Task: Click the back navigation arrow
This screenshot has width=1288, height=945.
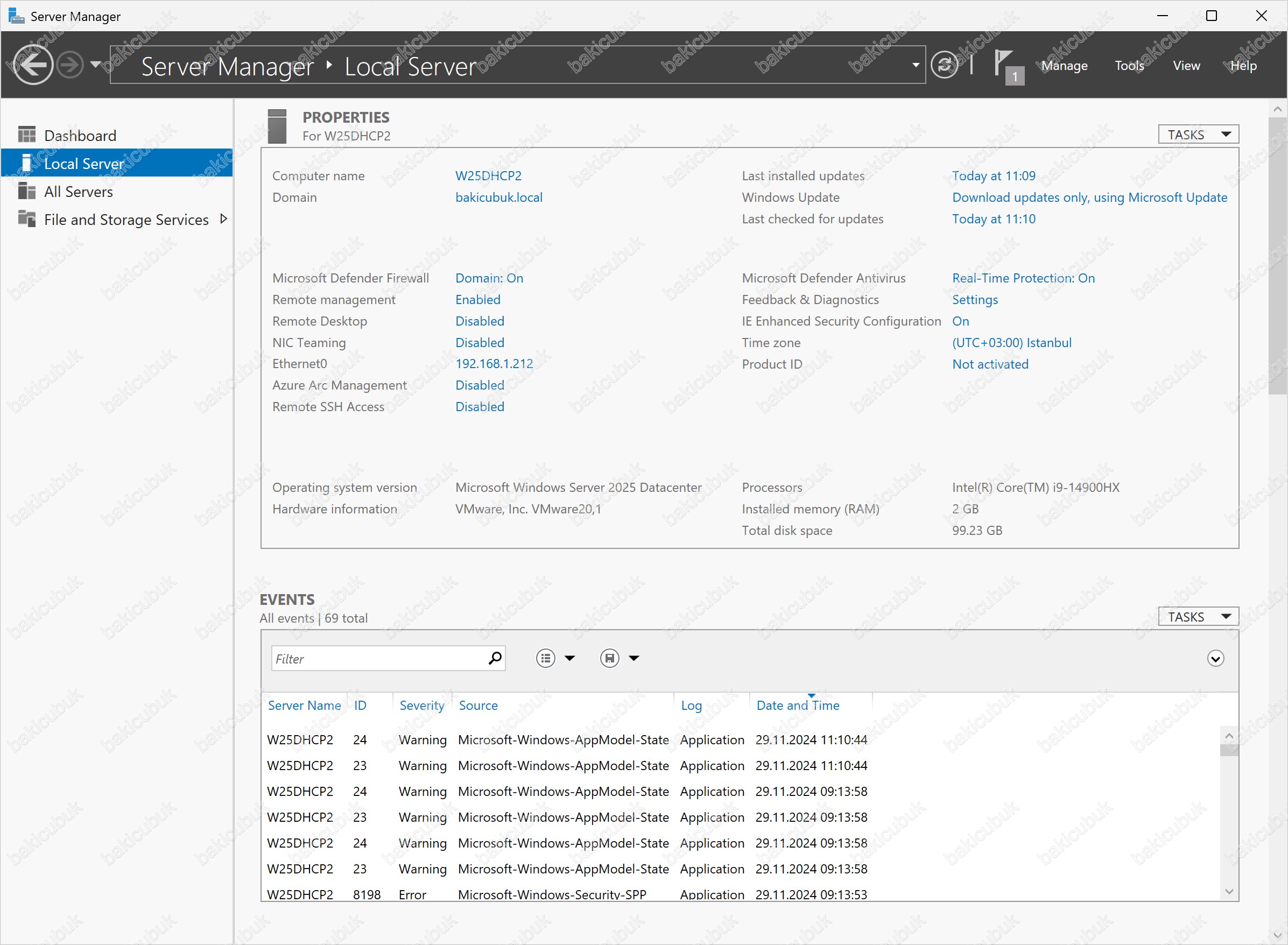Action: (33, 65)
